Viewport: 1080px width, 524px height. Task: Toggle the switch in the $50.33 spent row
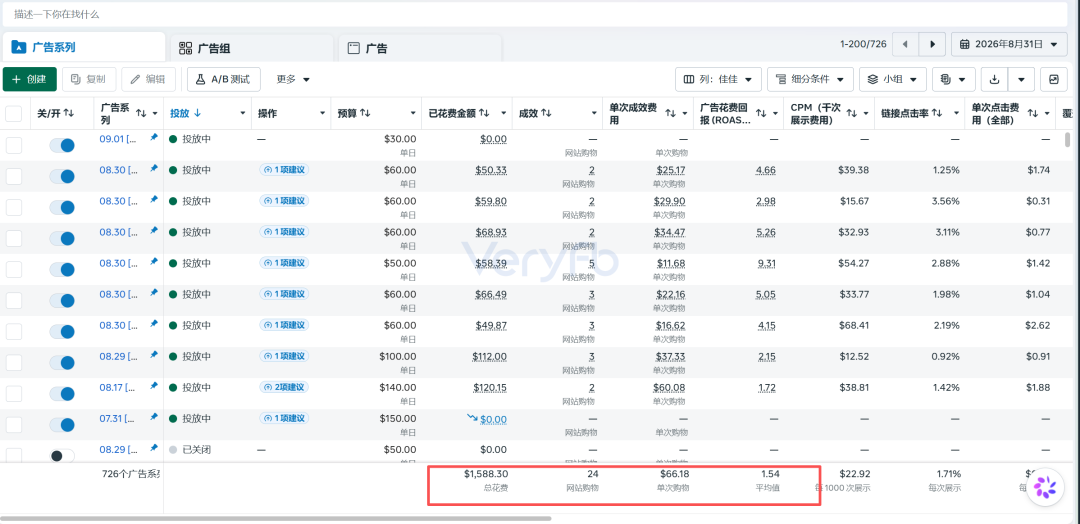tap(61, 176)
